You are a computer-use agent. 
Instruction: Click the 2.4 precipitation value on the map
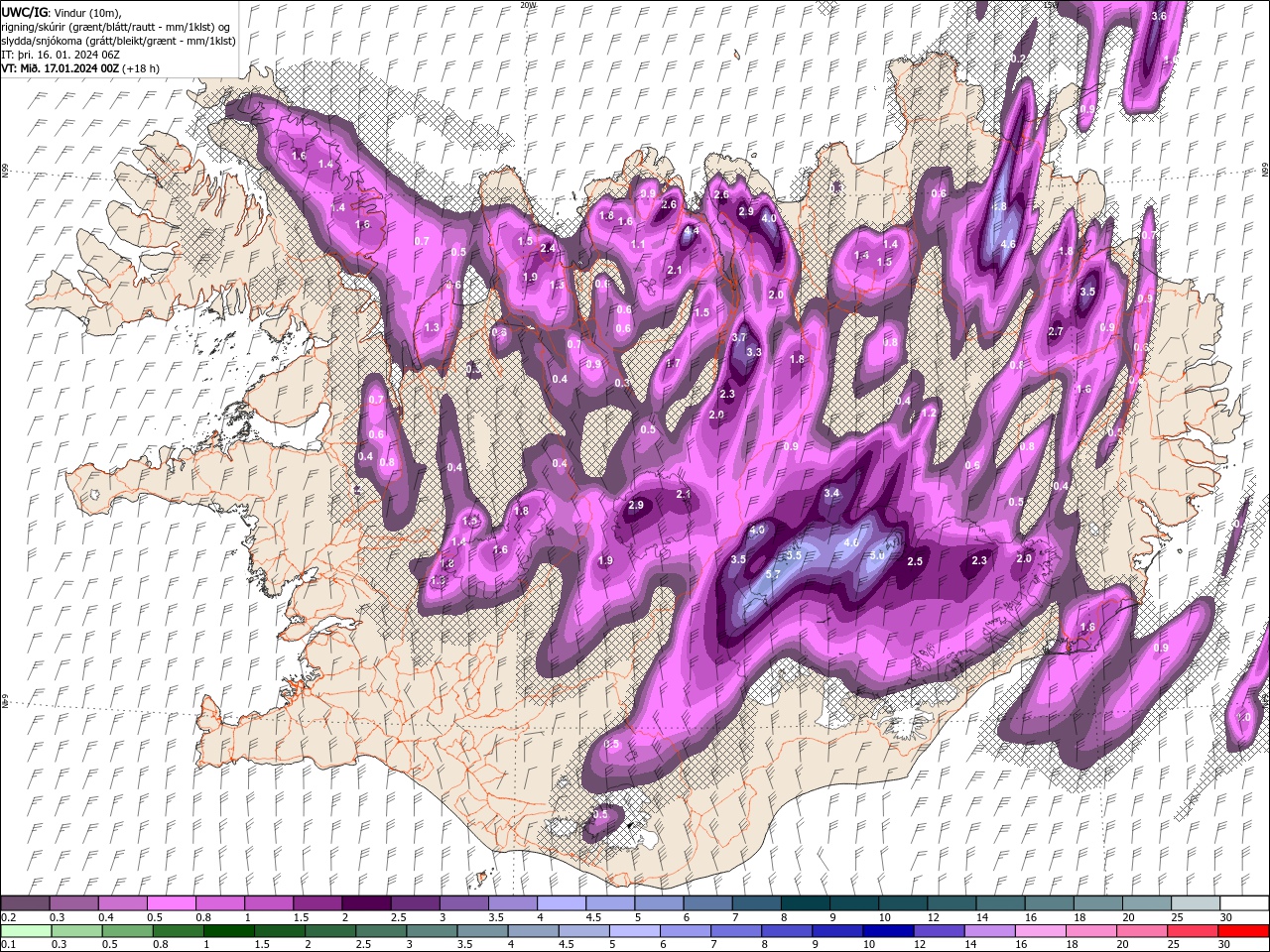547,249
